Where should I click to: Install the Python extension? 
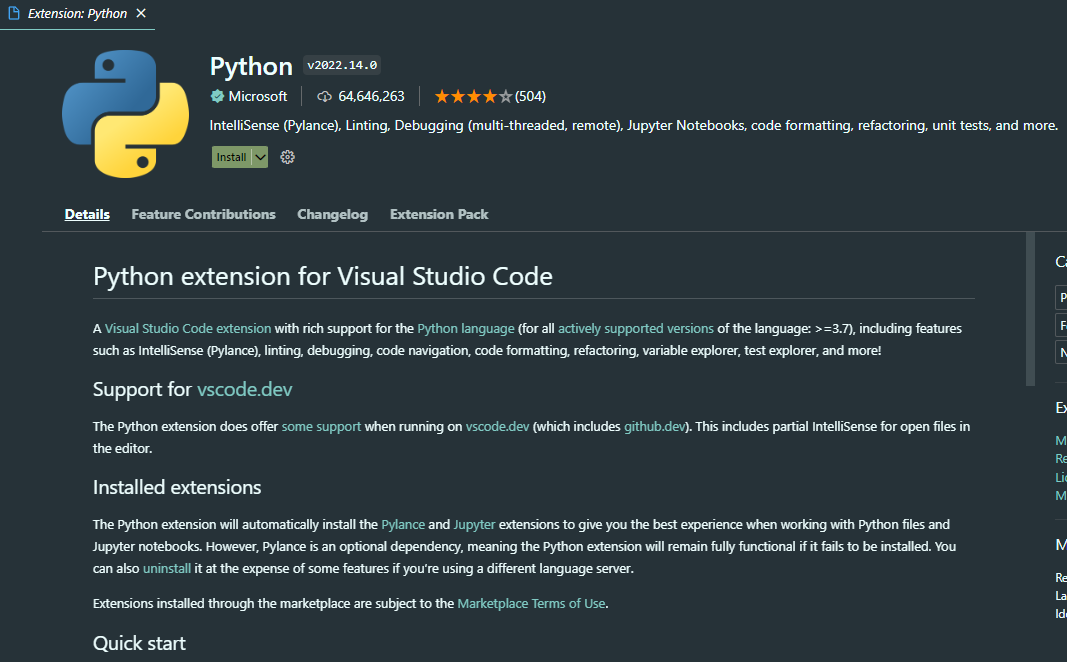pos(231,157)
